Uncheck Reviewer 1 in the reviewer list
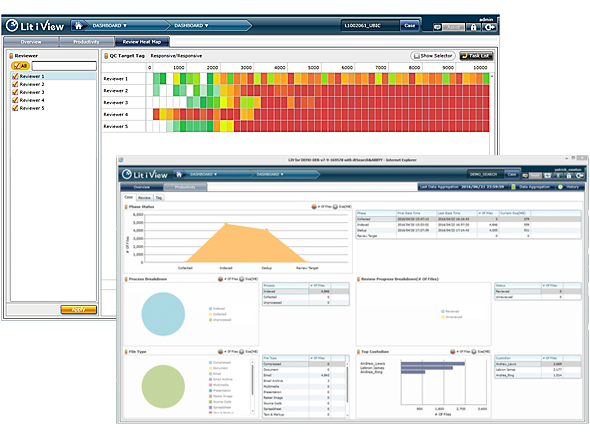 click(15, 76)
